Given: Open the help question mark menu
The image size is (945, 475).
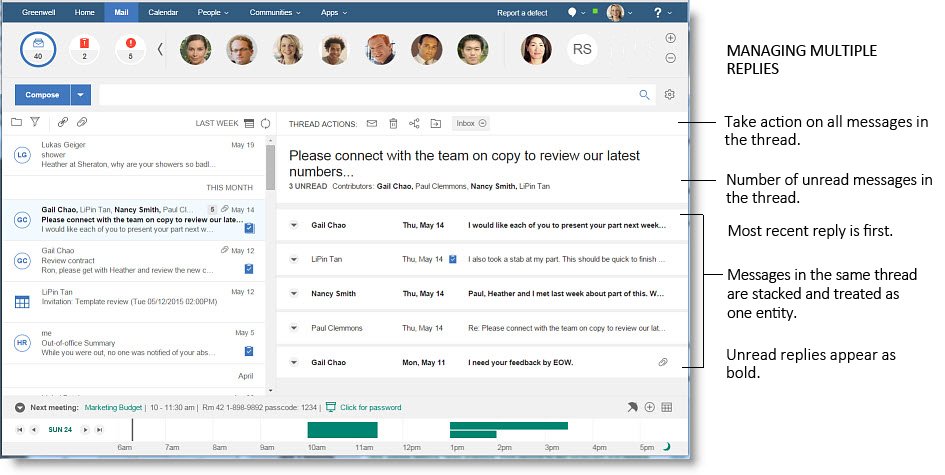Looking at the screenshot, I should (661, 12).
